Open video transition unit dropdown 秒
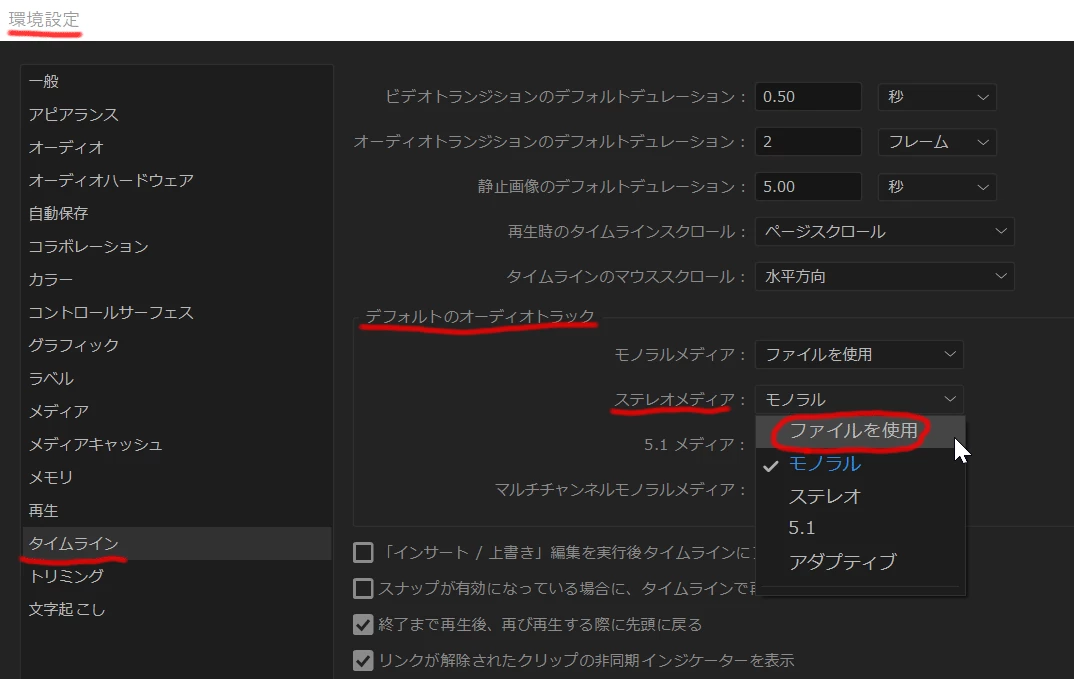Image resolution: width=1074 pixels, height=679 pixels. [936, 97]
